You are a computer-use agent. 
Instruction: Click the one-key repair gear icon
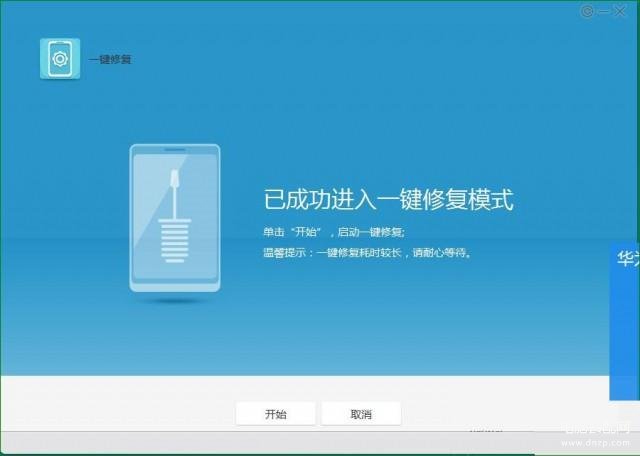(x=59, y=59)
